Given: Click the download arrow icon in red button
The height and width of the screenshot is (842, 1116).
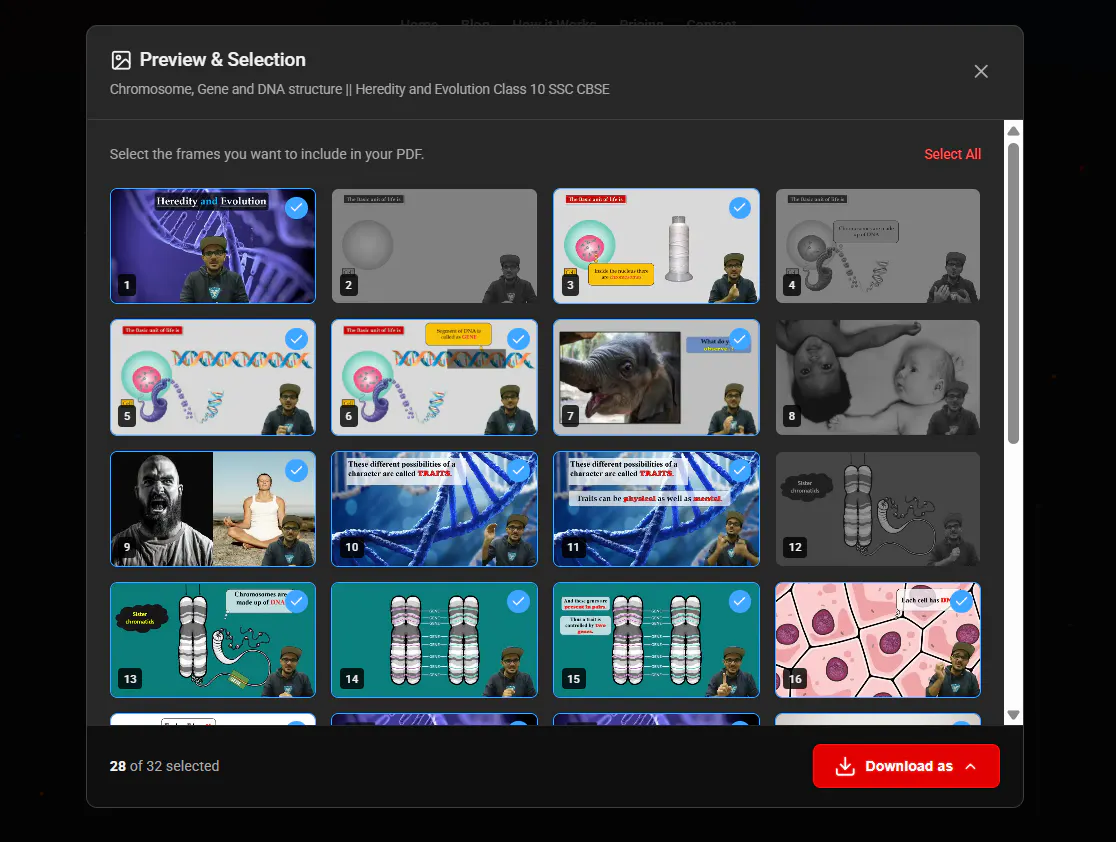Looking at the screenshot, I should pyautogui.click(x=845, y=767).
